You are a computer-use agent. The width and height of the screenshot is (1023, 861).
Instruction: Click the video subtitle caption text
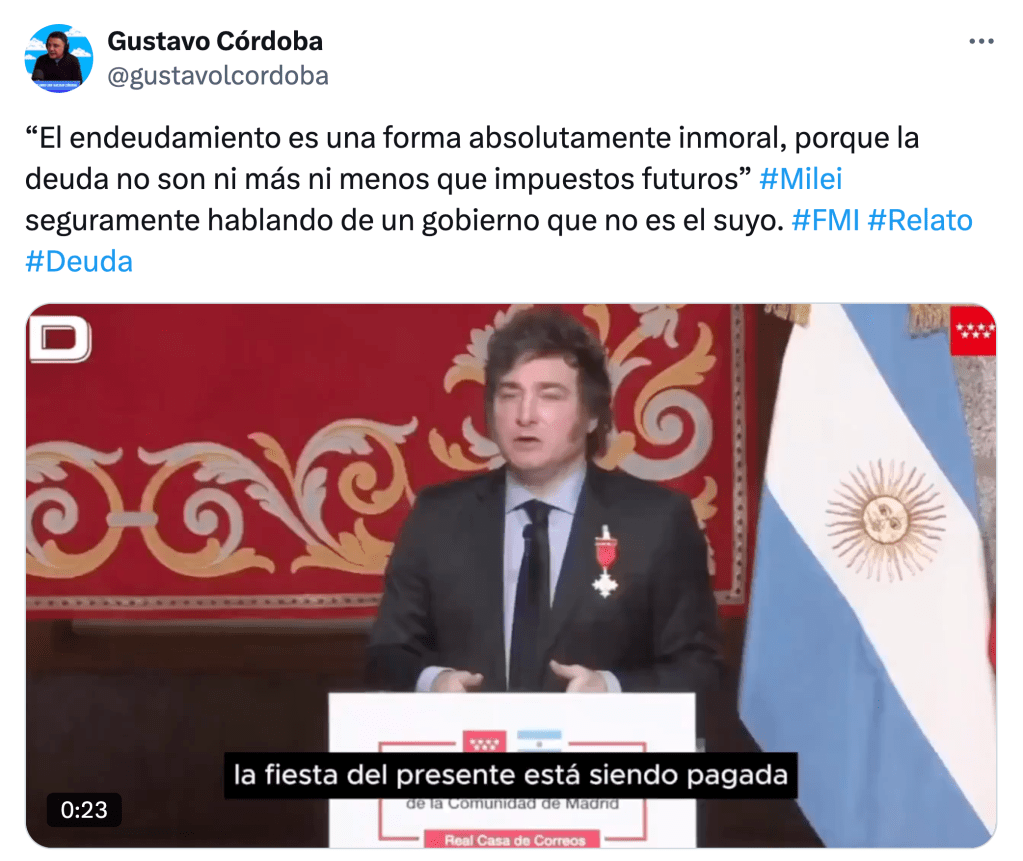point(511,776)
